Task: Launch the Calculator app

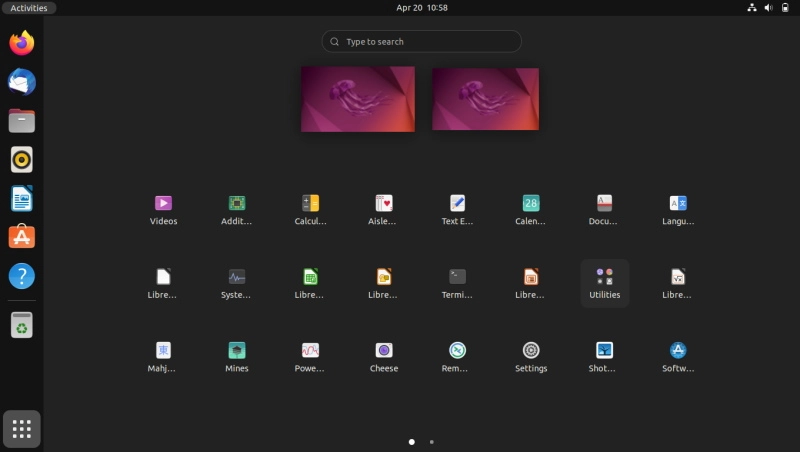Action: pyautogui.click(x=310, y=210)
